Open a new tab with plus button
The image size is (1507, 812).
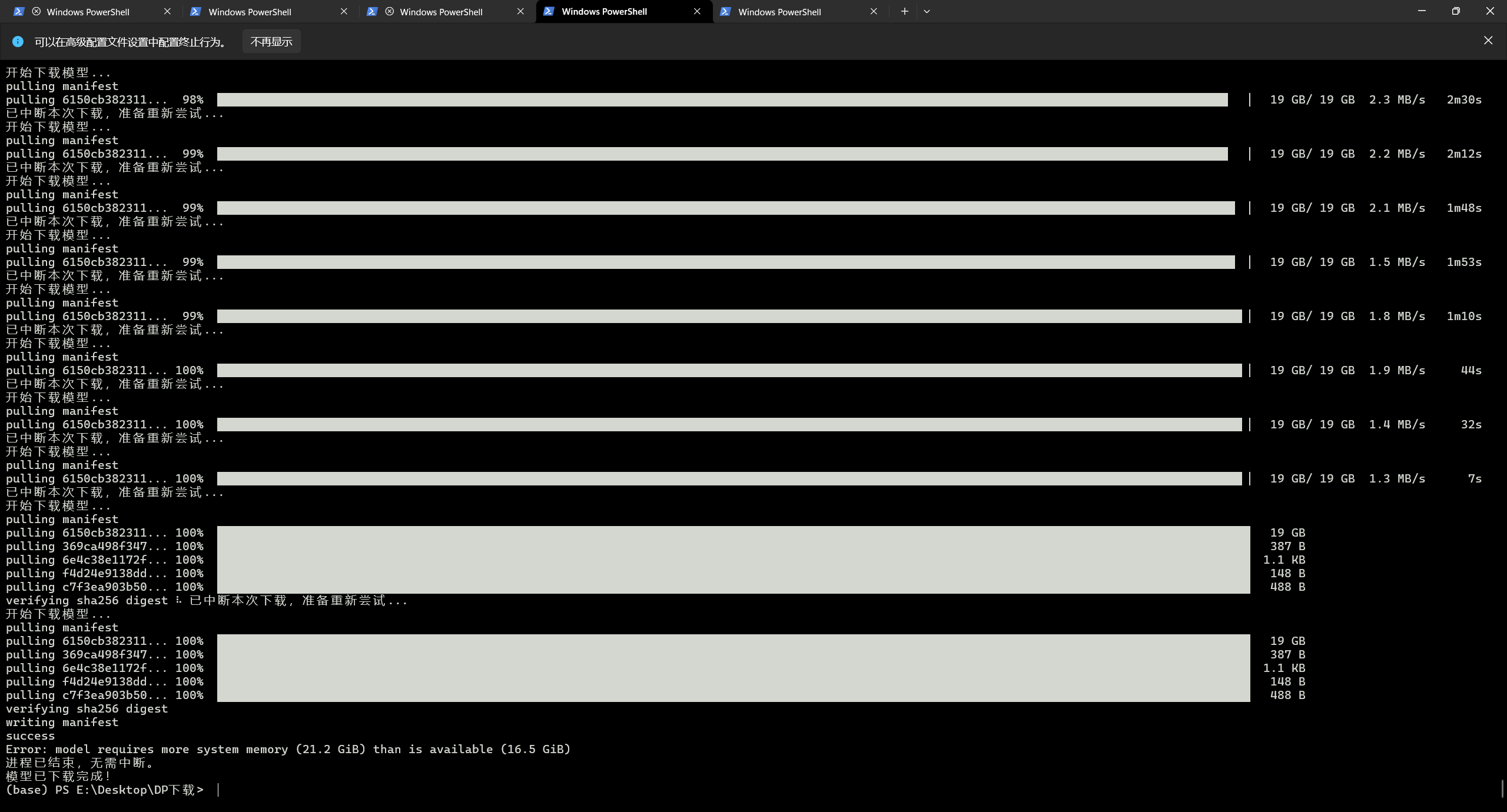(x=905, y=11)
